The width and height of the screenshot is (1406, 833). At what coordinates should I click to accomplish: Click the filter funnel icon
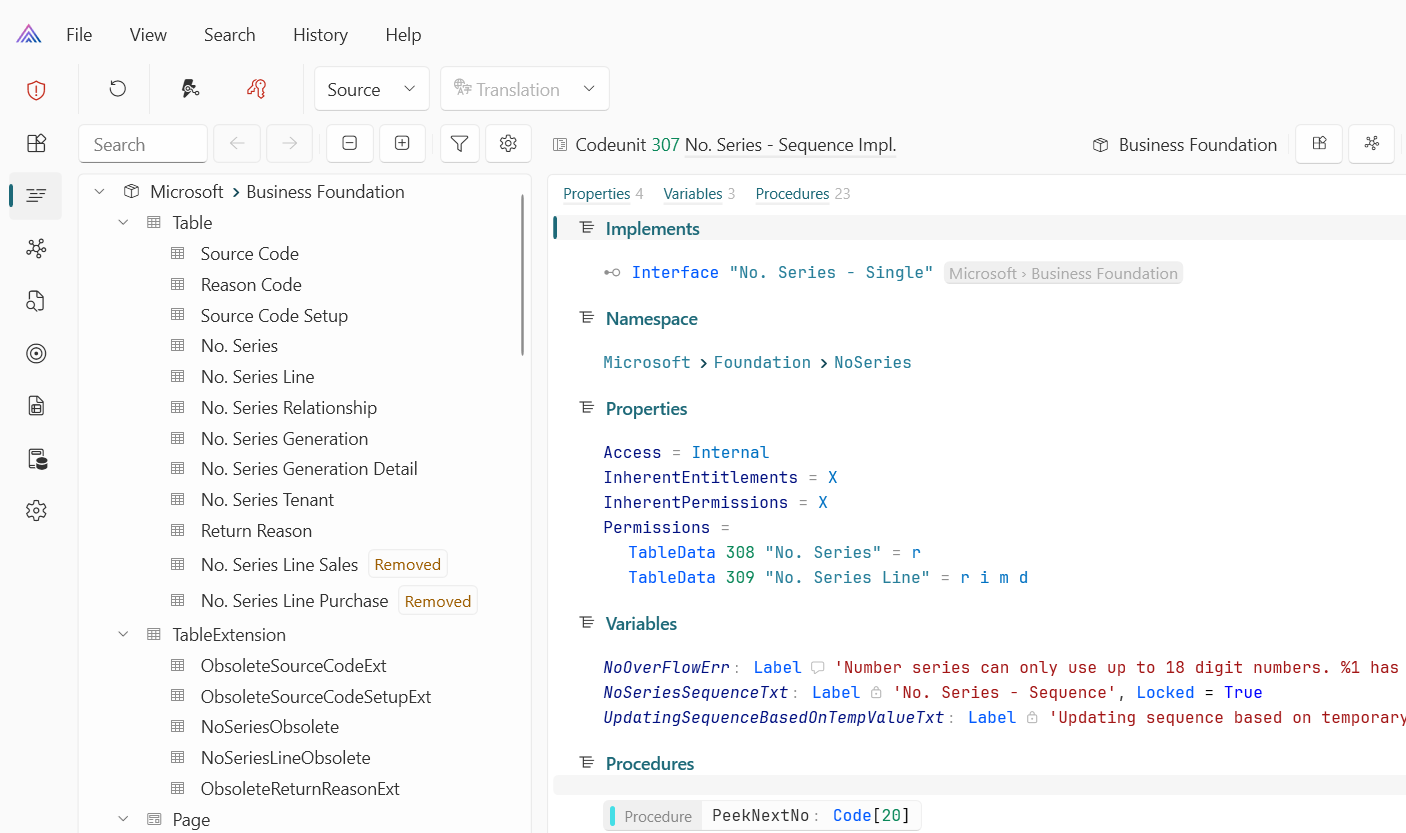pos(459,144)
